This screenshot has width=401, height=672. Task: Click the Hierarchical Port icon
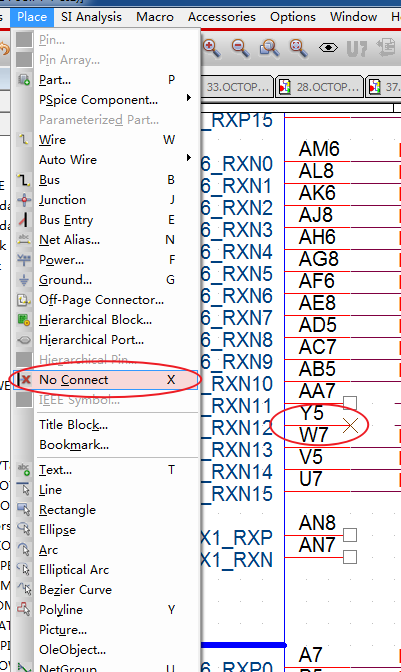coord(24,340)
